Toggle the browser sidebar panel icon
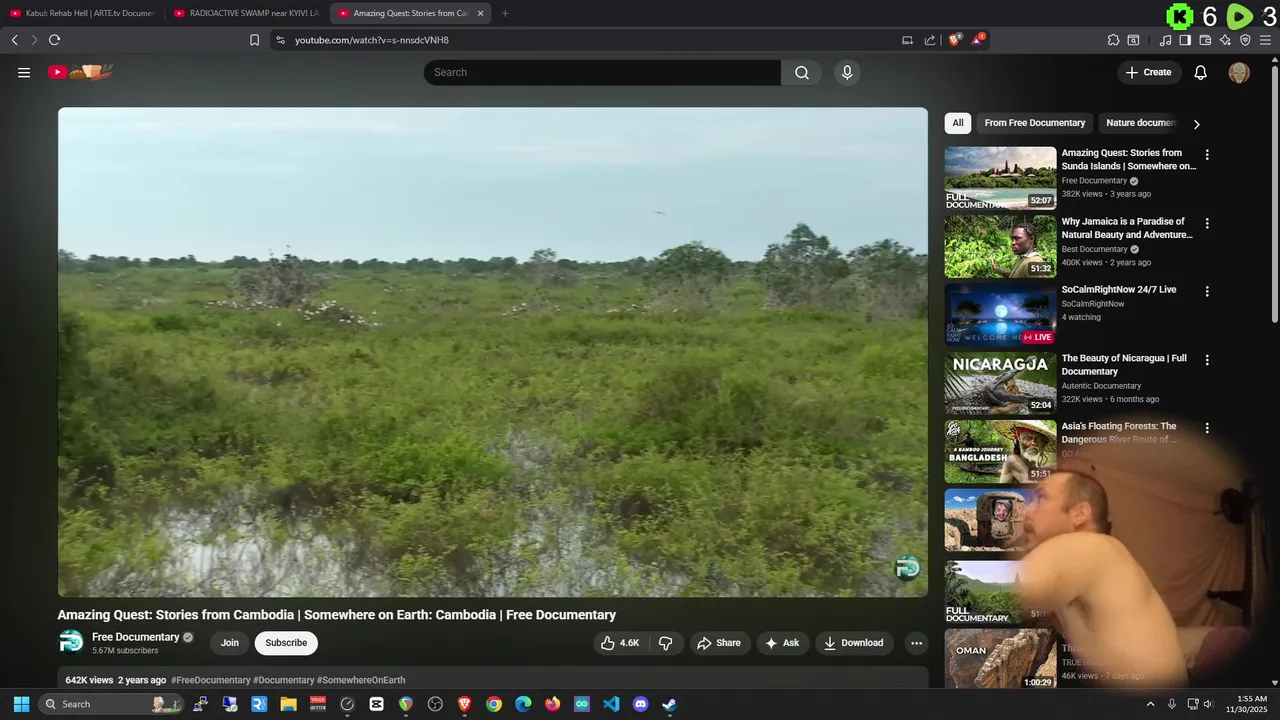 (1185, 40)
